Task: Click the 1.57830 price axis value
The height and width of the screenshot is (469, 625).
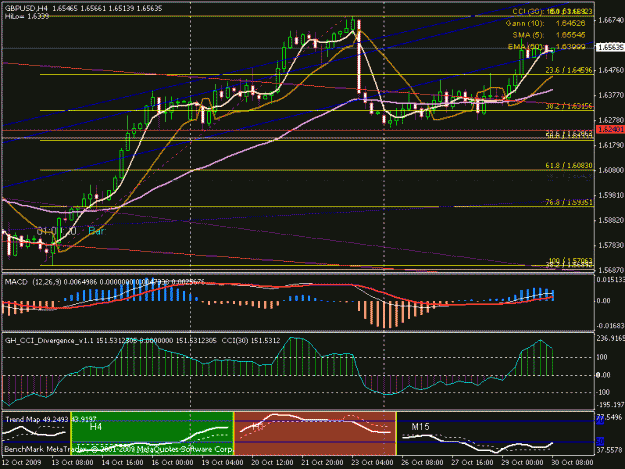Action: (611, 245)
